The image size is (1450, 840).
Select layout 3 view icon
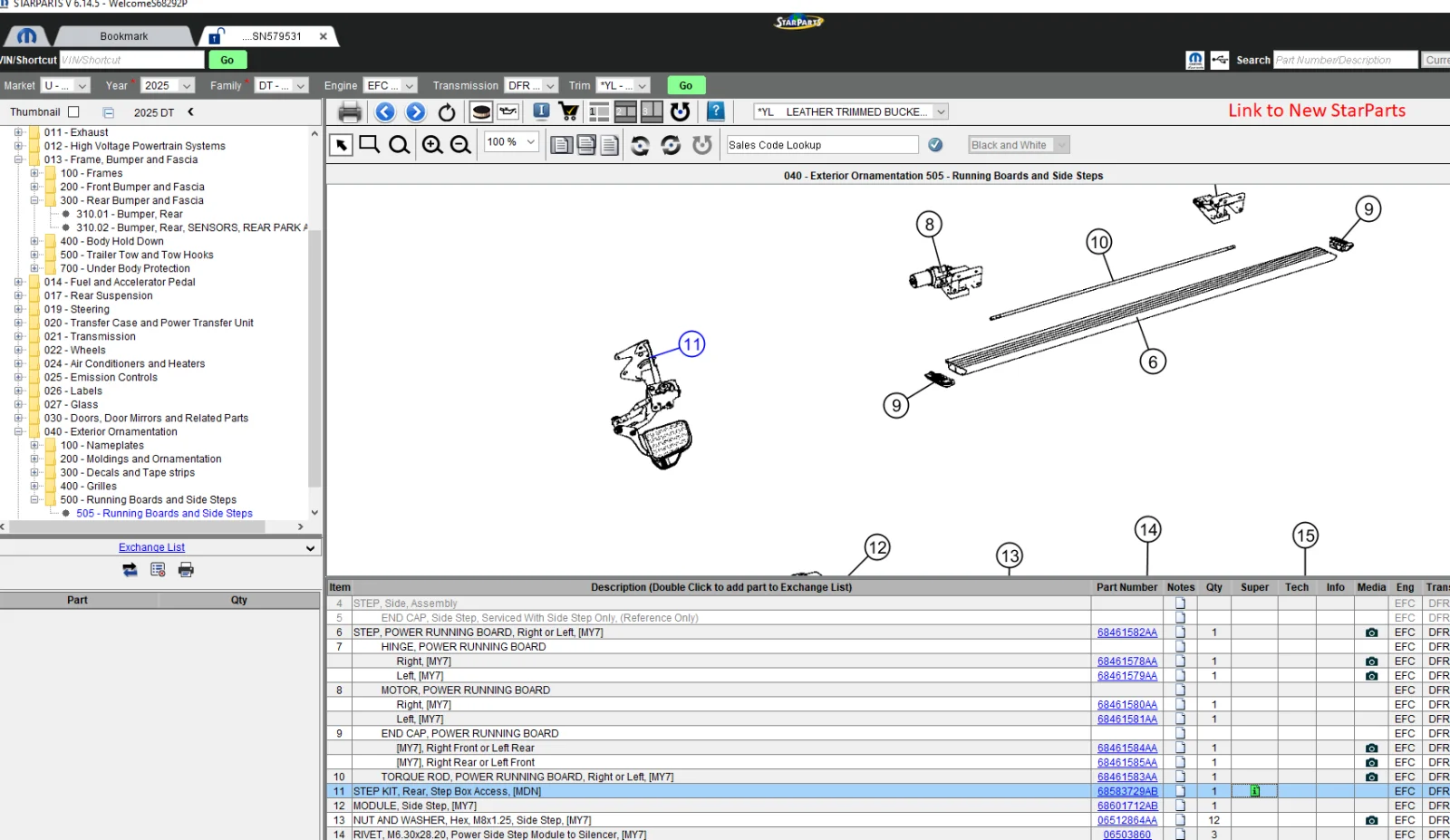(652, 112)
